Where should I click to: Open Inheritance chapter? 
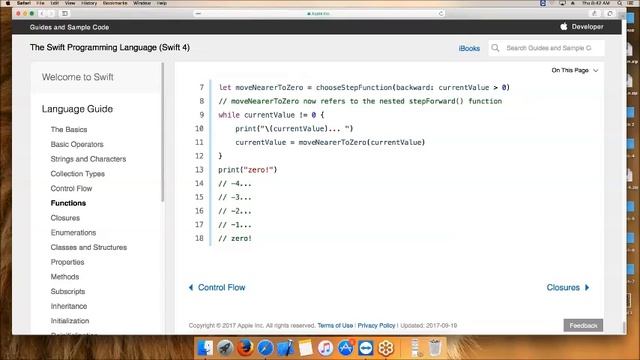69,306
